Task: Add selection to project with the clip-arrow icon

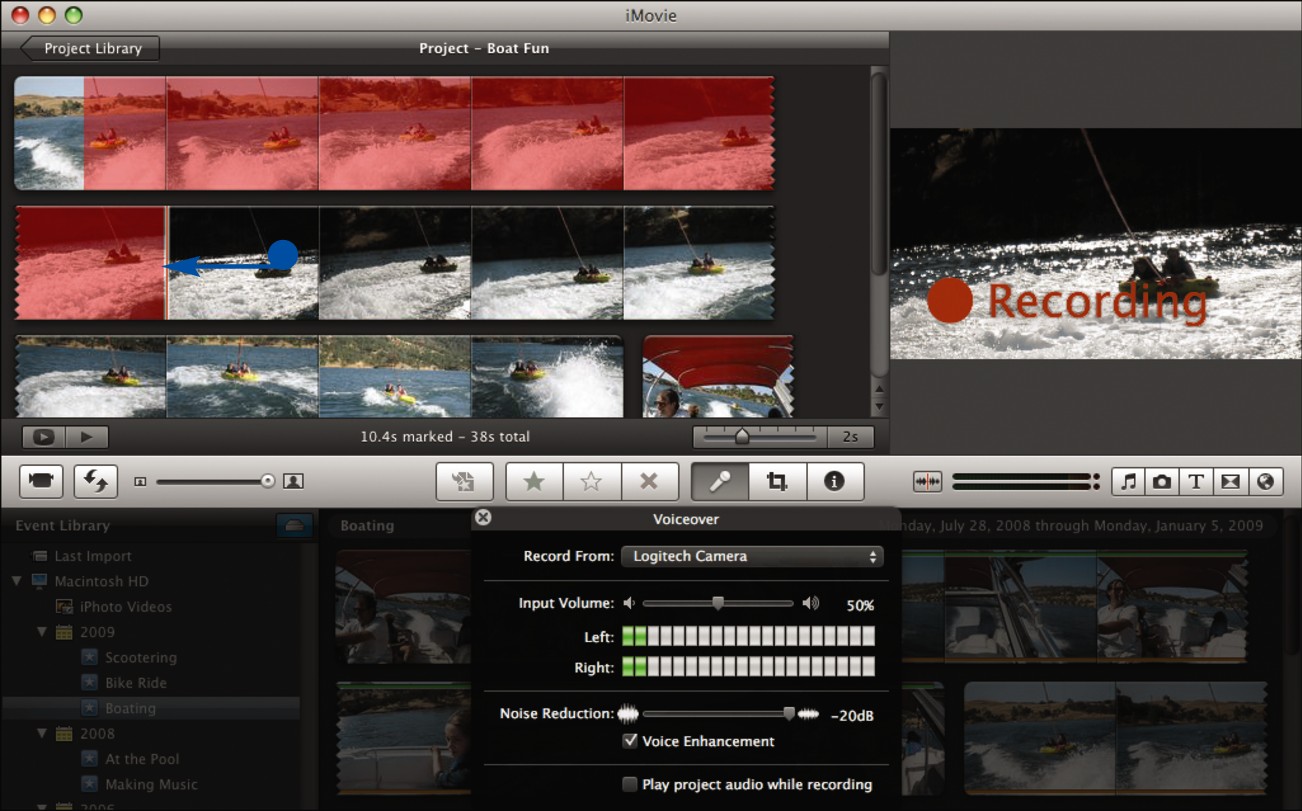Action: click(x=464, y=481)
